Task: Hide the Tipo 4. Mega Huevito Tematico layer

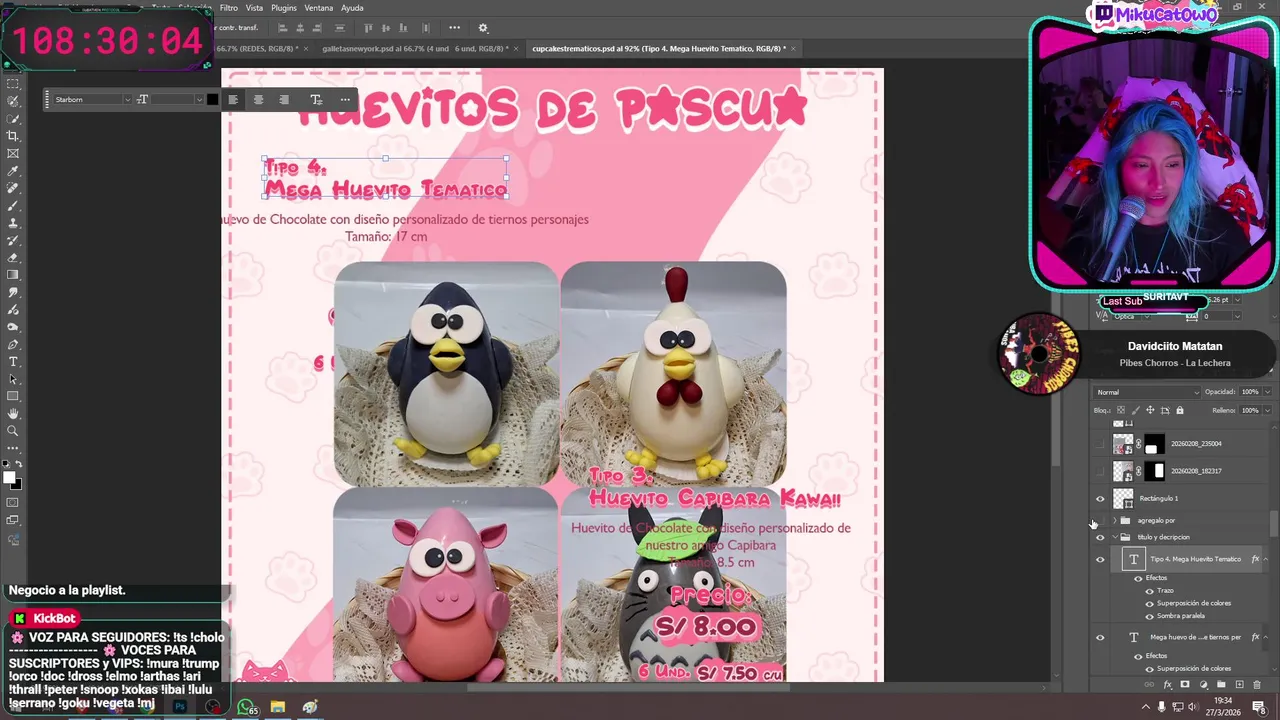Action: coord(1100,560)
